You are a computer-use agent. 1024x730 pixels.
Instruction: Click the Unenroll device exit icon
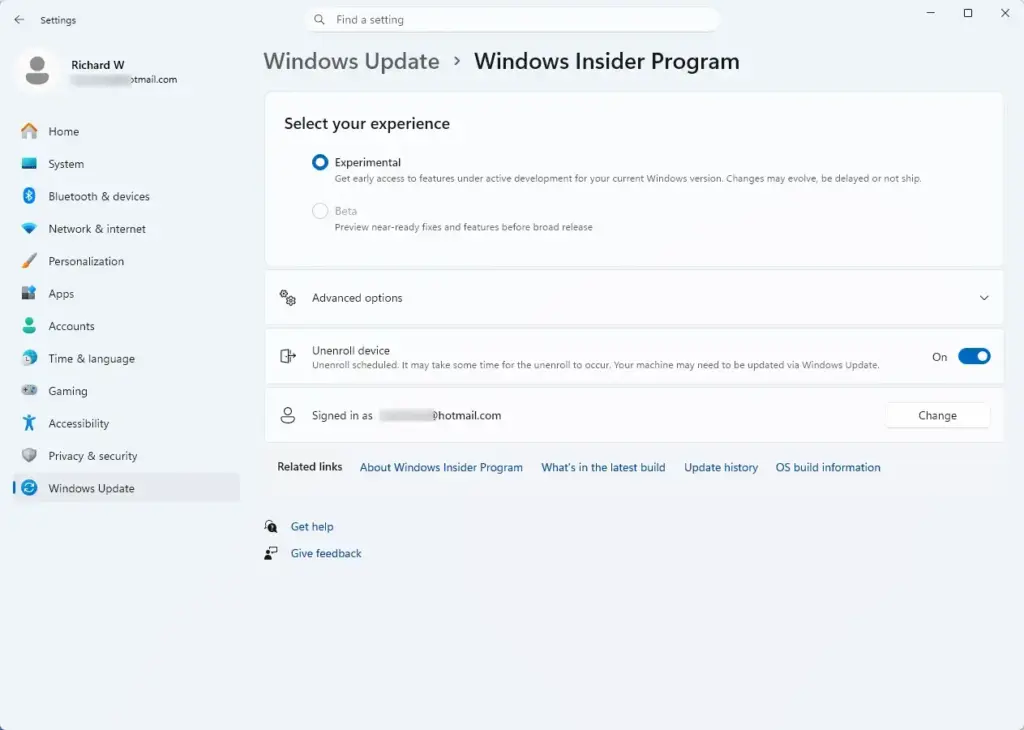point(288,356)
